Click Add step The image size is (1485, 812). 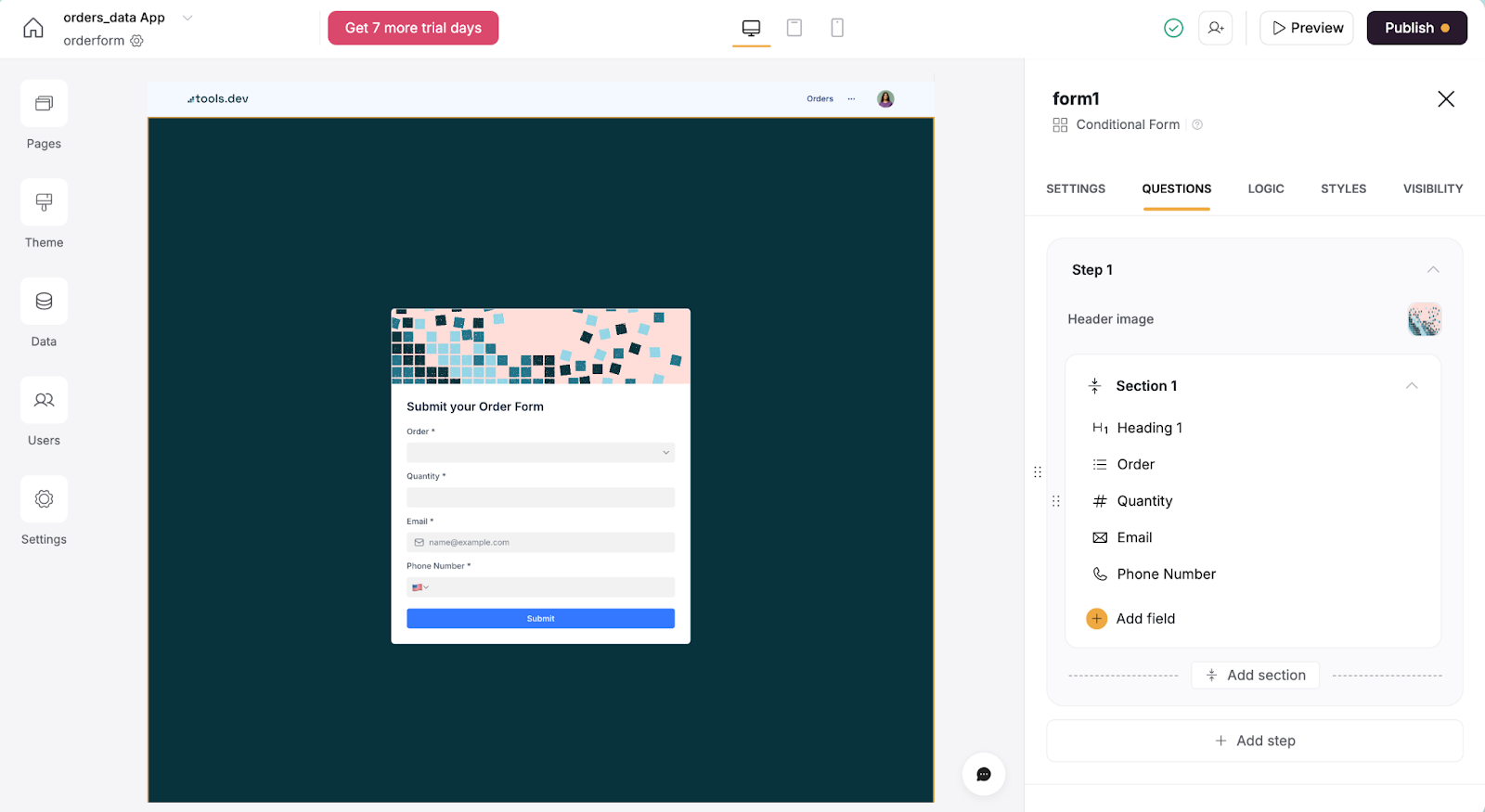coord(1255,741)
